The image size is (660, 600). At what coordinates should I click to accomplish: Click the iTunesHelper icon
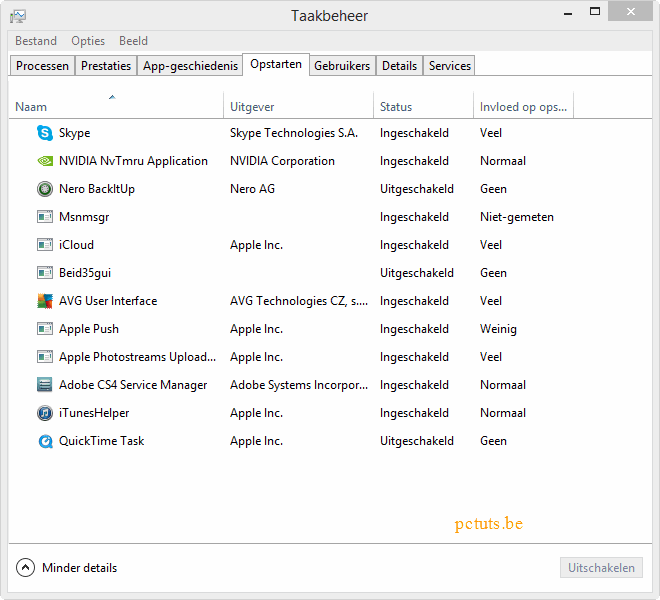pyautogui.click(x=44, y=413)
